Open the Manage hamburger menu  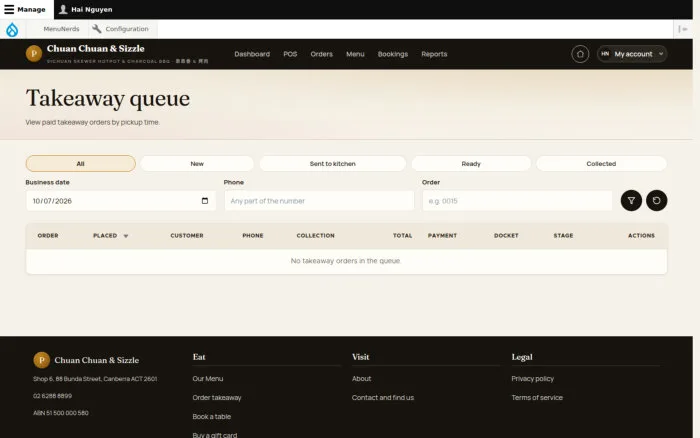[x=25, y=9]
